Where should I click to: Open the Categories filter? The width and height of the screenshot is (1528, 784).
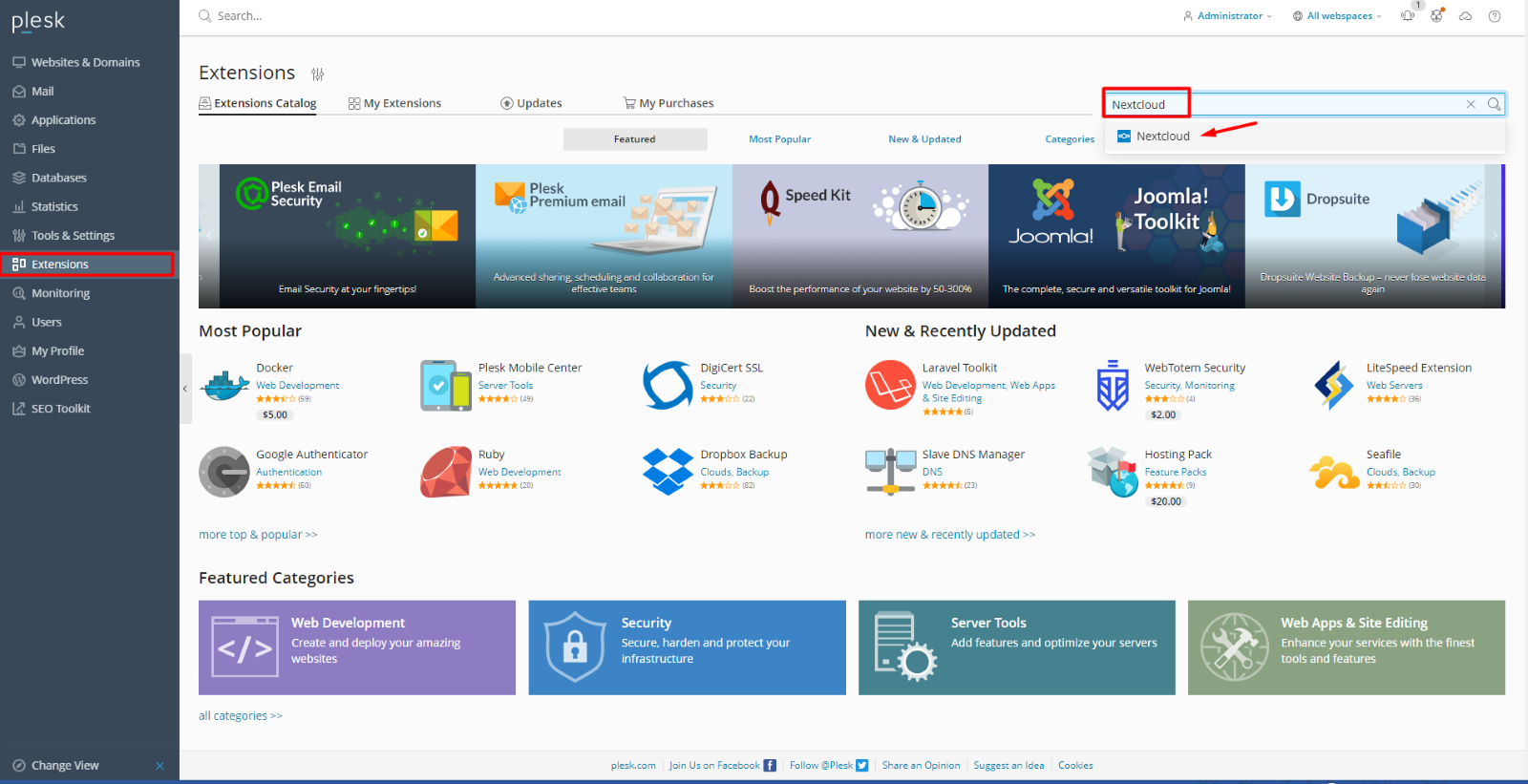pyautogui.click(x=1070, y=139)
